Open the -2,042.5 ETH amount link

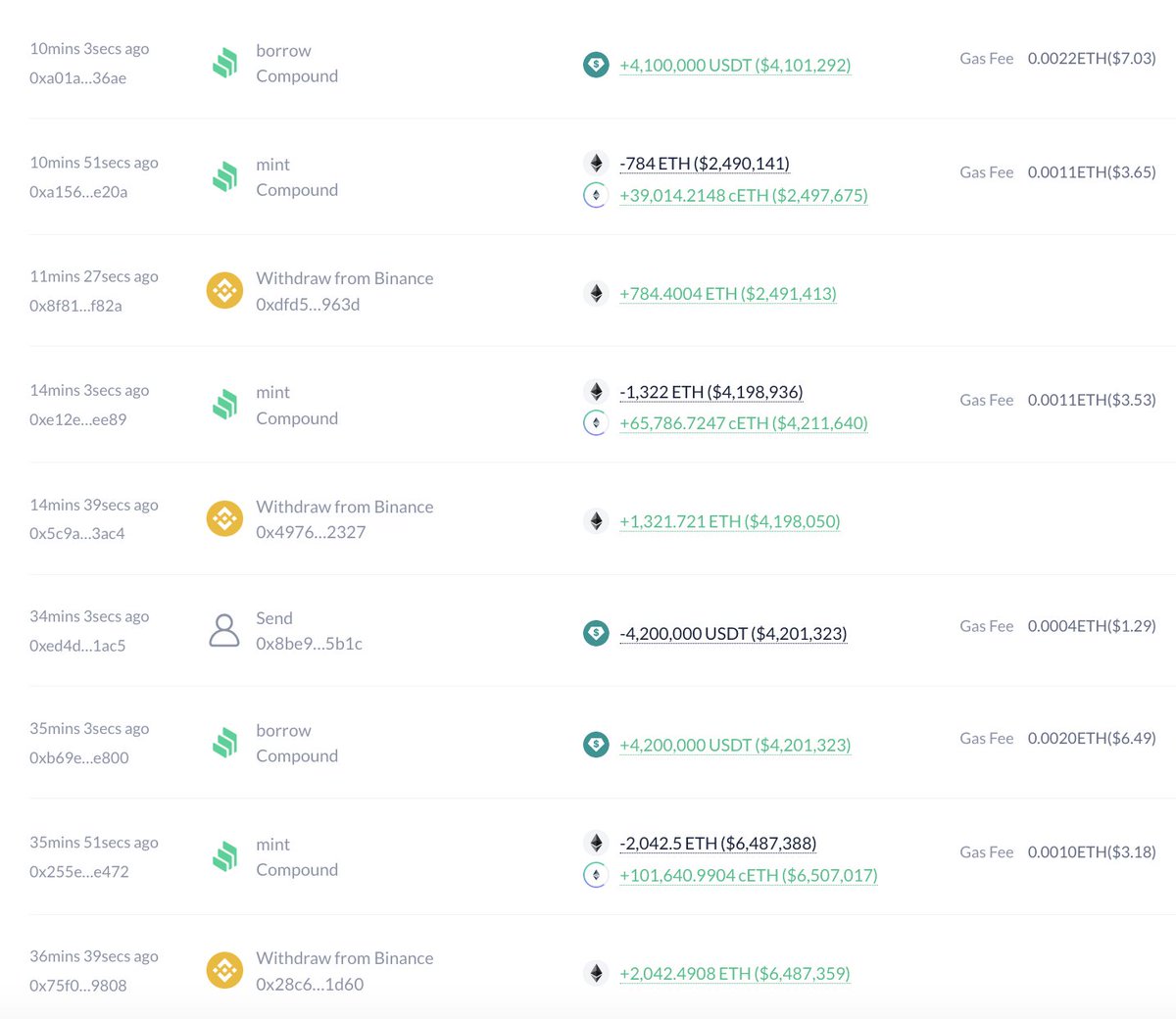pos(718,844)
